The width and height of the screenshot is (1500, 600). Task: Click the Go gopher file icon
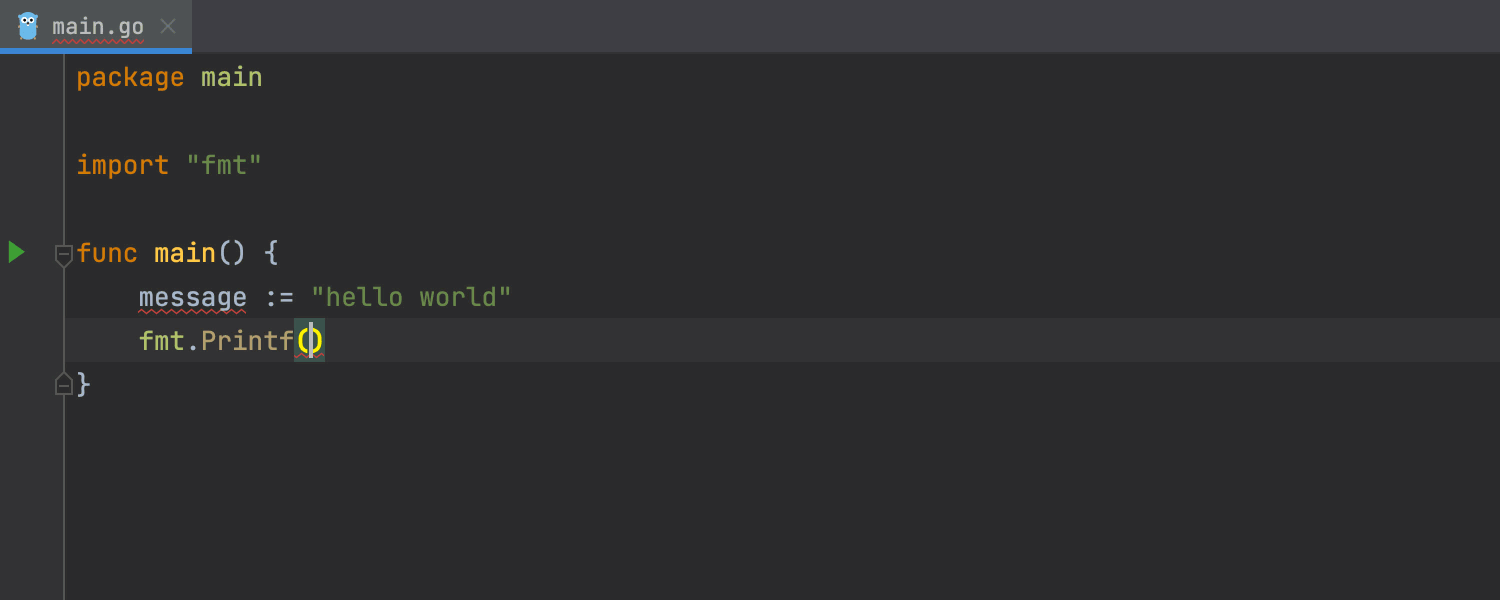28,26
